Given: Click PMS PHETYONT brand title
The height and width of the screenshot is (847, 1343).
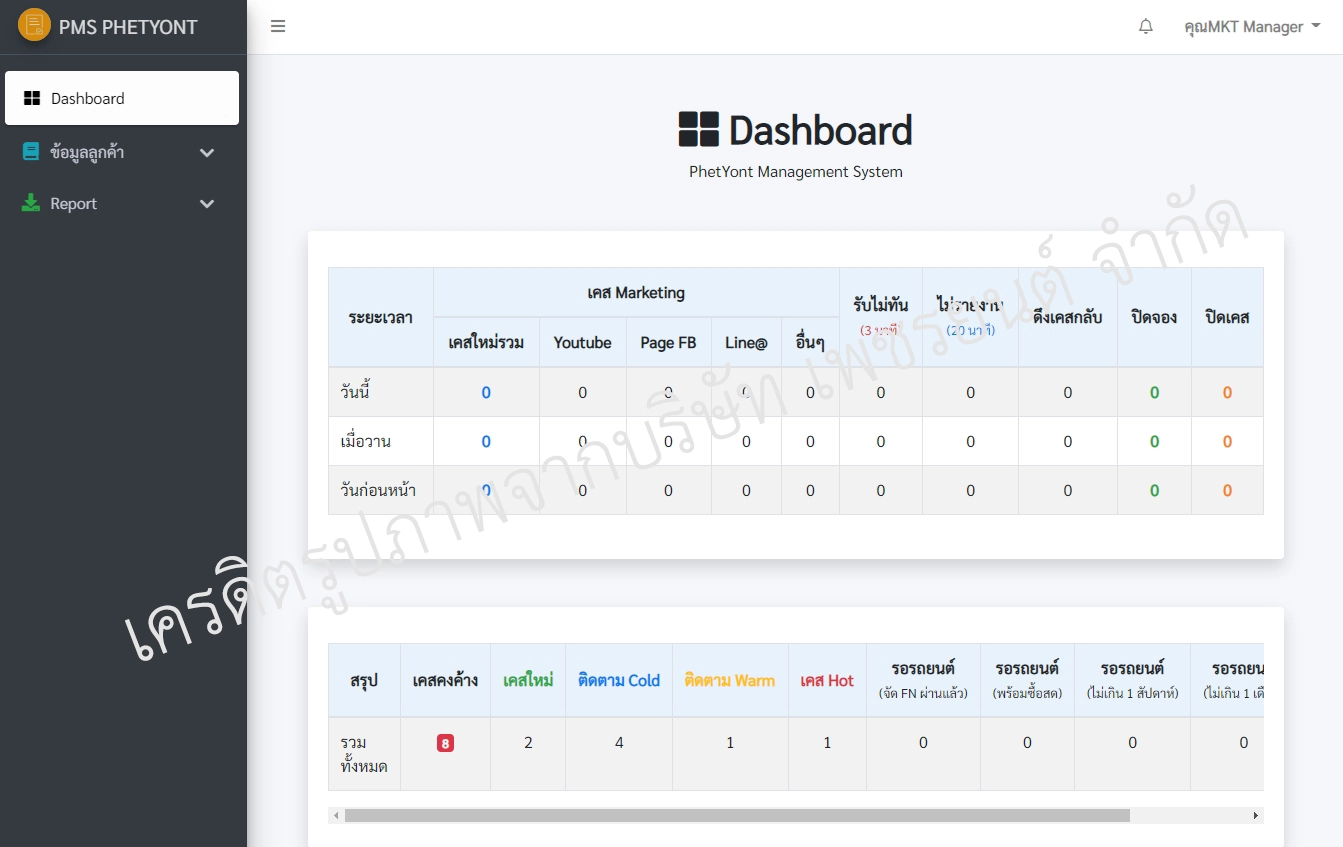Looking at the screenshot, I should tap(128, 27).
